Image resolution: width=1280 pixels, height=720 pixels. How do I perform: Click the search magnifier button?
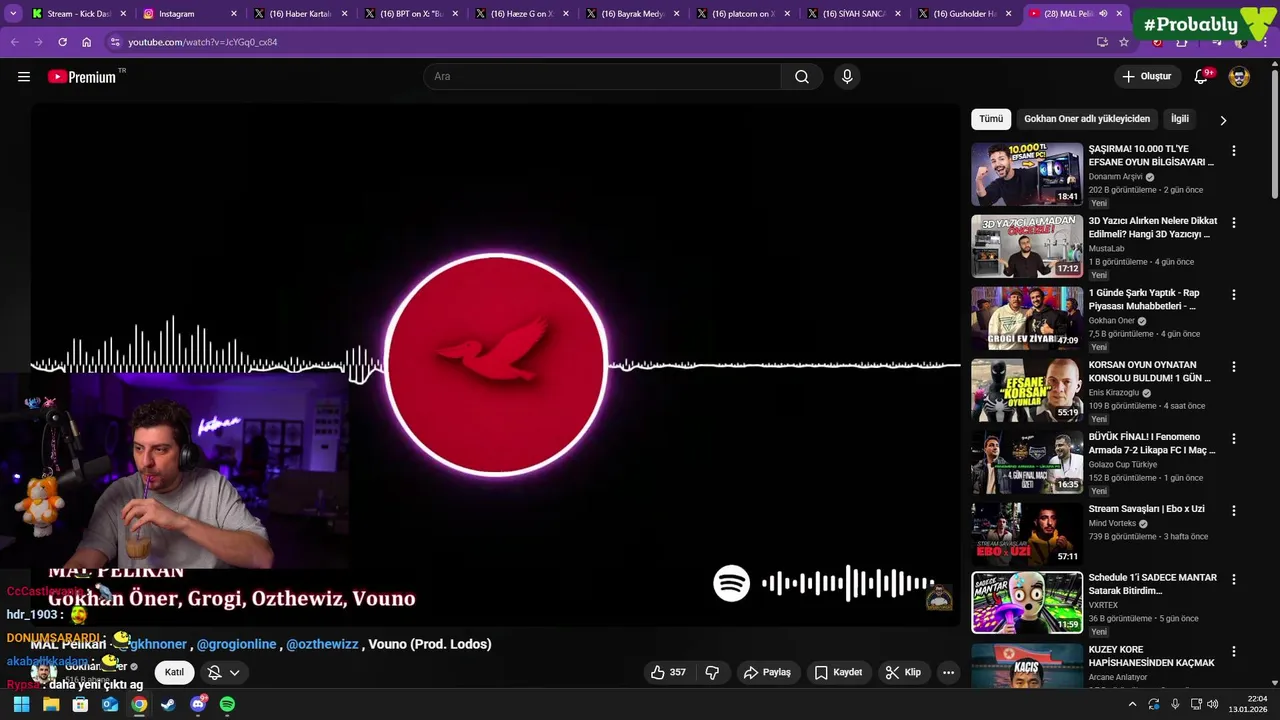pyautogui.click(x=802, y=77)
